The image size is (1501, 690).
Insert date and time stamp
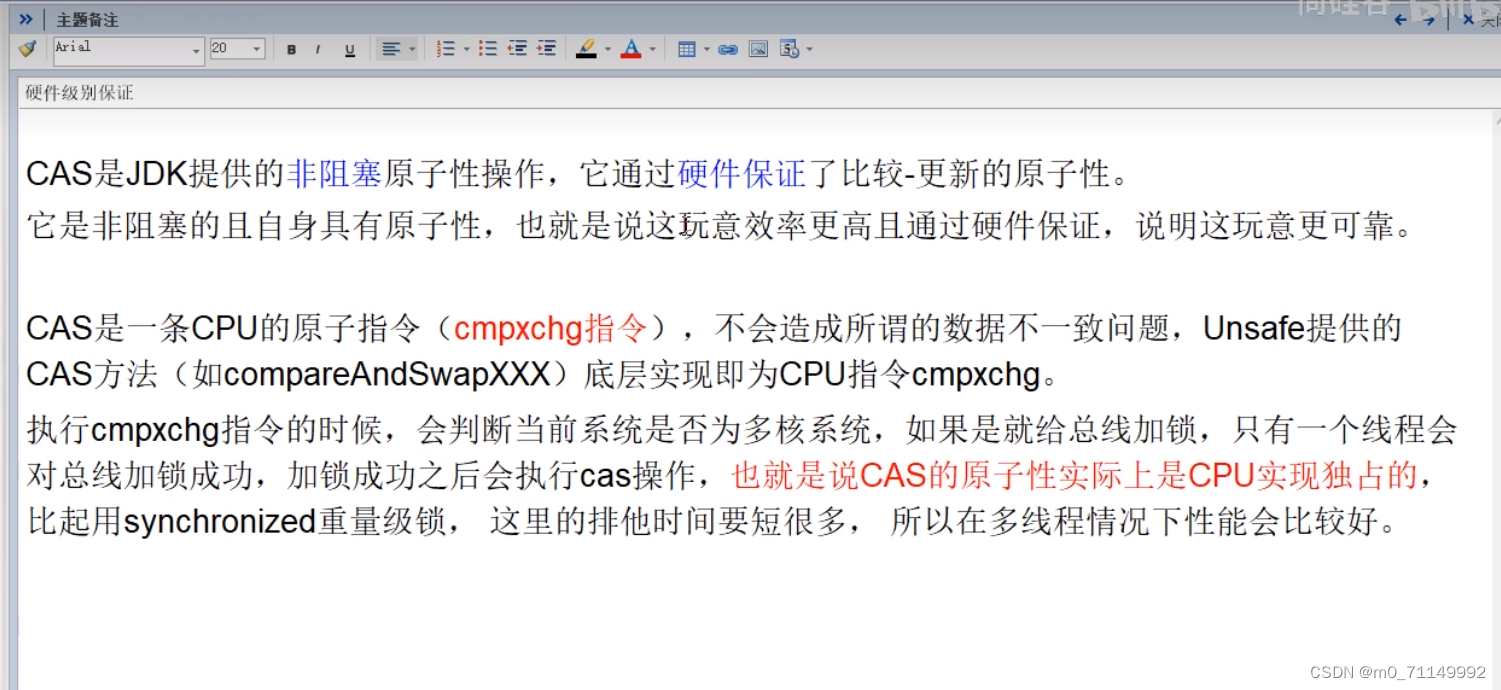[788, 48]
